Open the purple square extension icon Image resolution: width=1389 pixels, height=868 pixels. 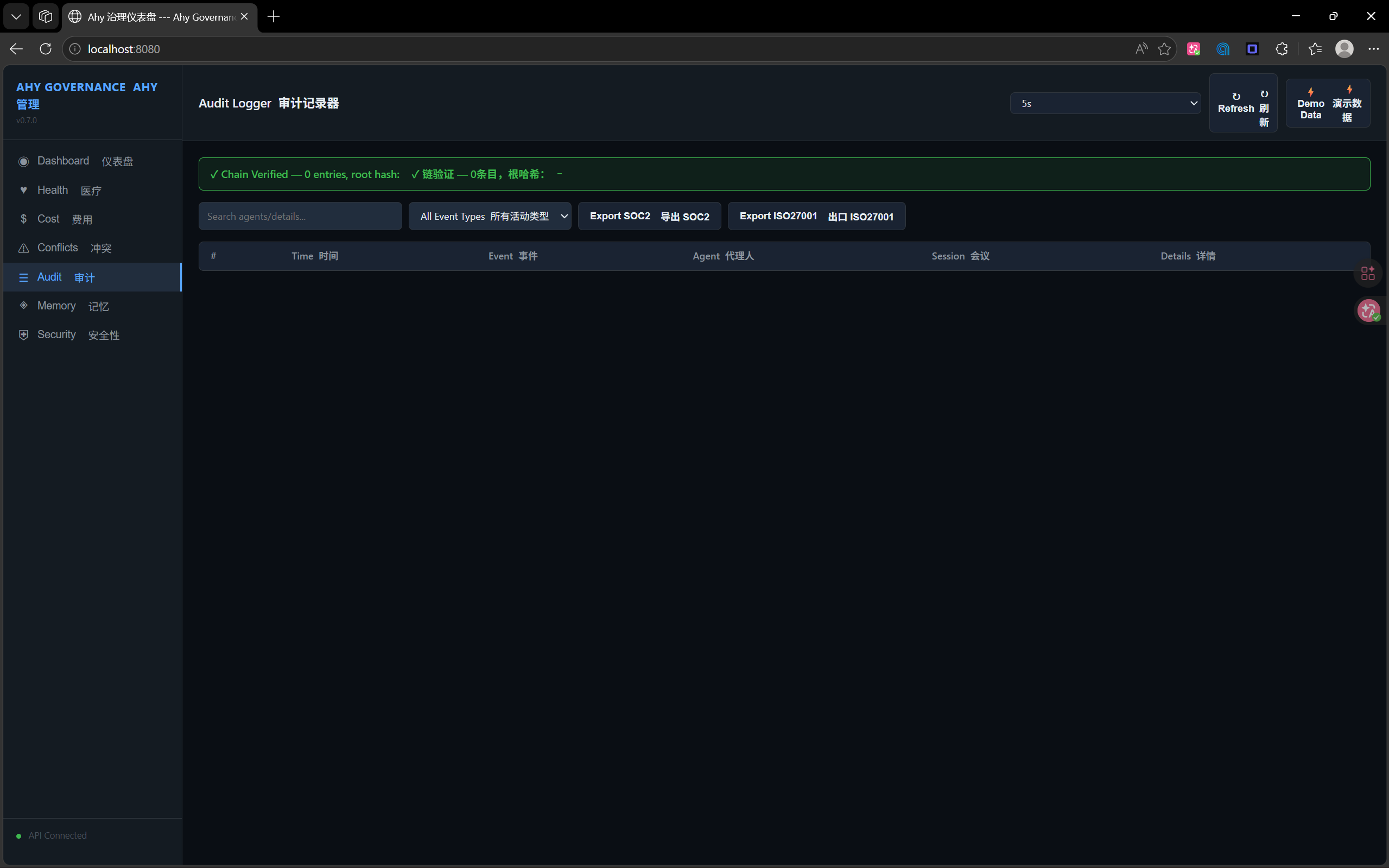[x=1252, y=49]
